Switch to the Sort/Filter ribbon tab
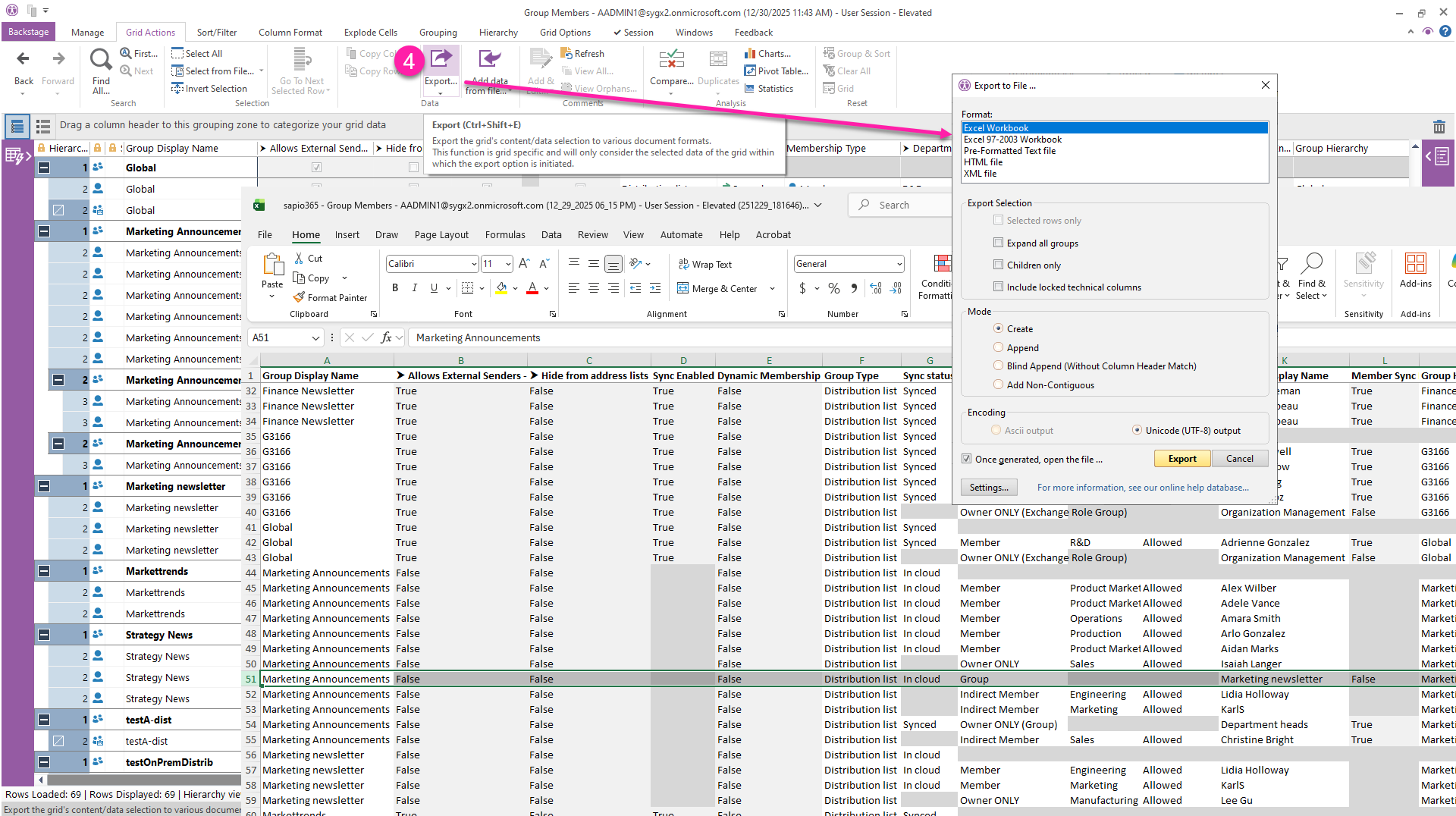The width and height of the screenshot is (1456, 816). coord(216,33)
